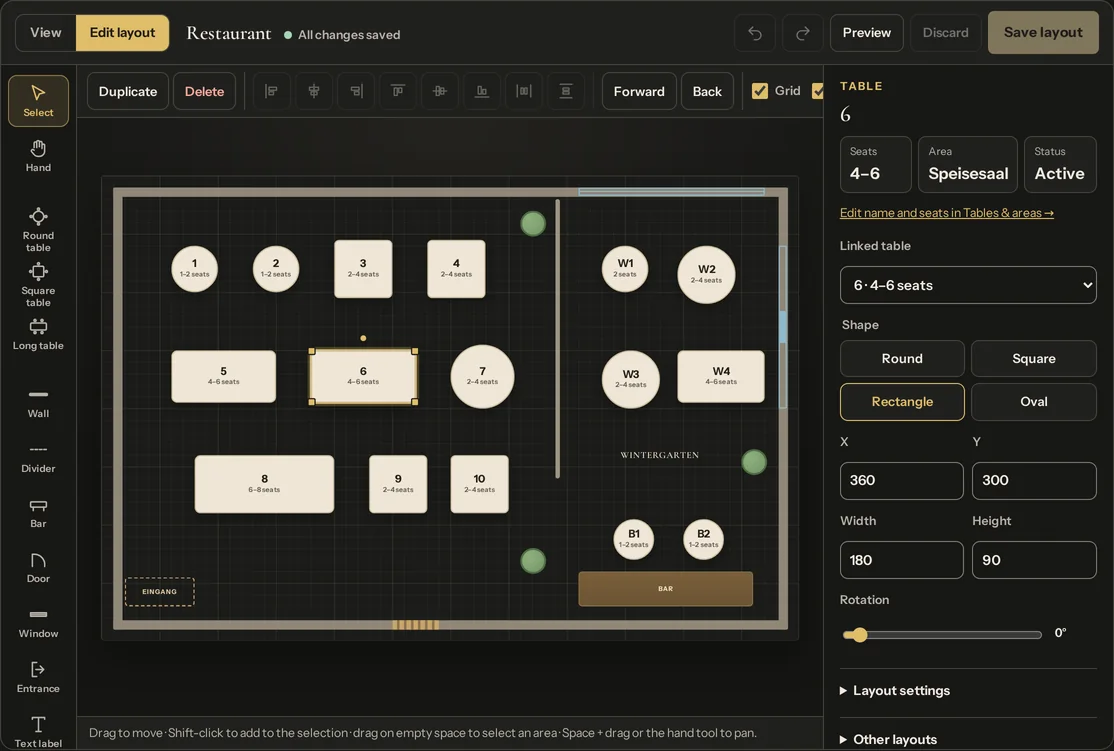The height and width of the screenshot is (751, 1114).
Task: Click the Discard button
Action: tap(945, 33)
